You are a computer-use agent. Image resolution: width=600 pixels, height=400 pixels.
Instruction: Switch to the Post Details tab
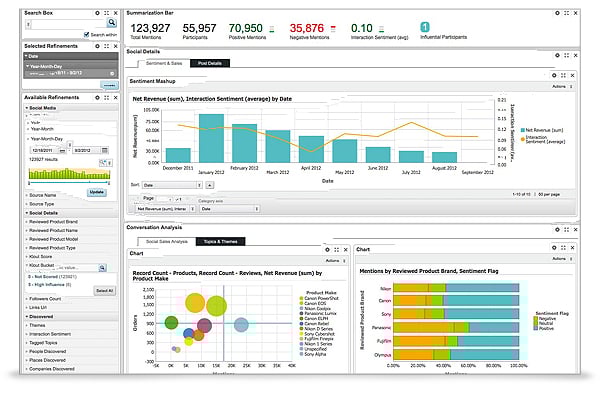point(208,63)
